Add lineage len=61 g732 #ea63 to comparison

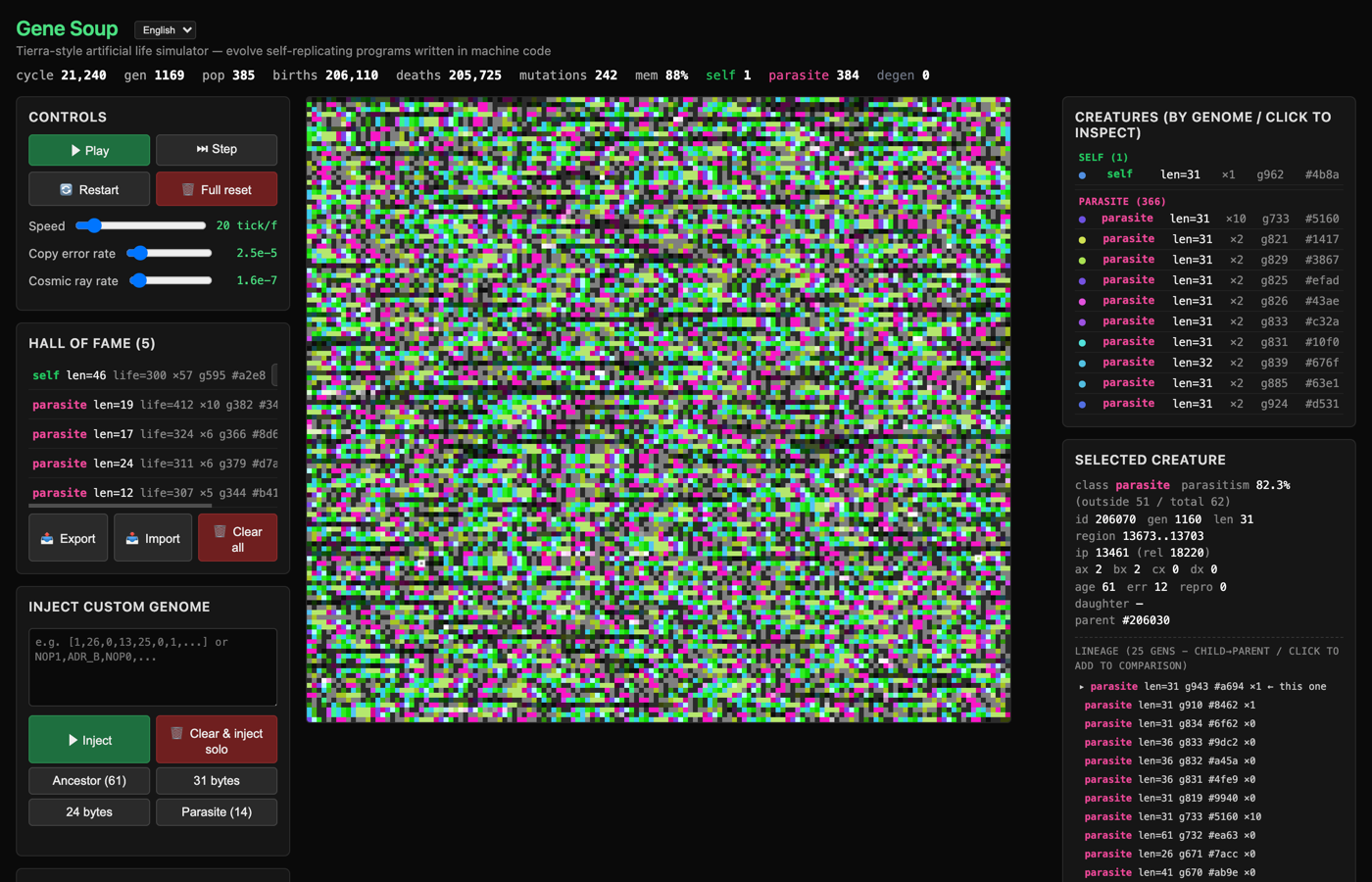tap(1208, 836)
